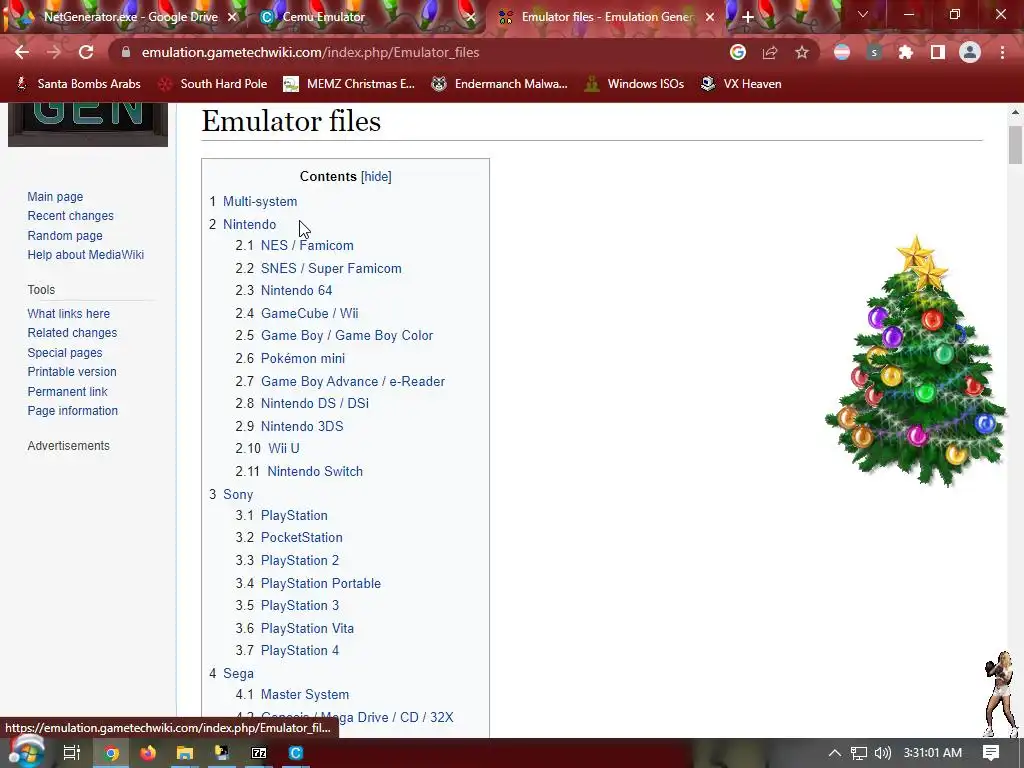The image size is (1024, 768).
Task: Open Special pages link
Action: click(65, 352)
